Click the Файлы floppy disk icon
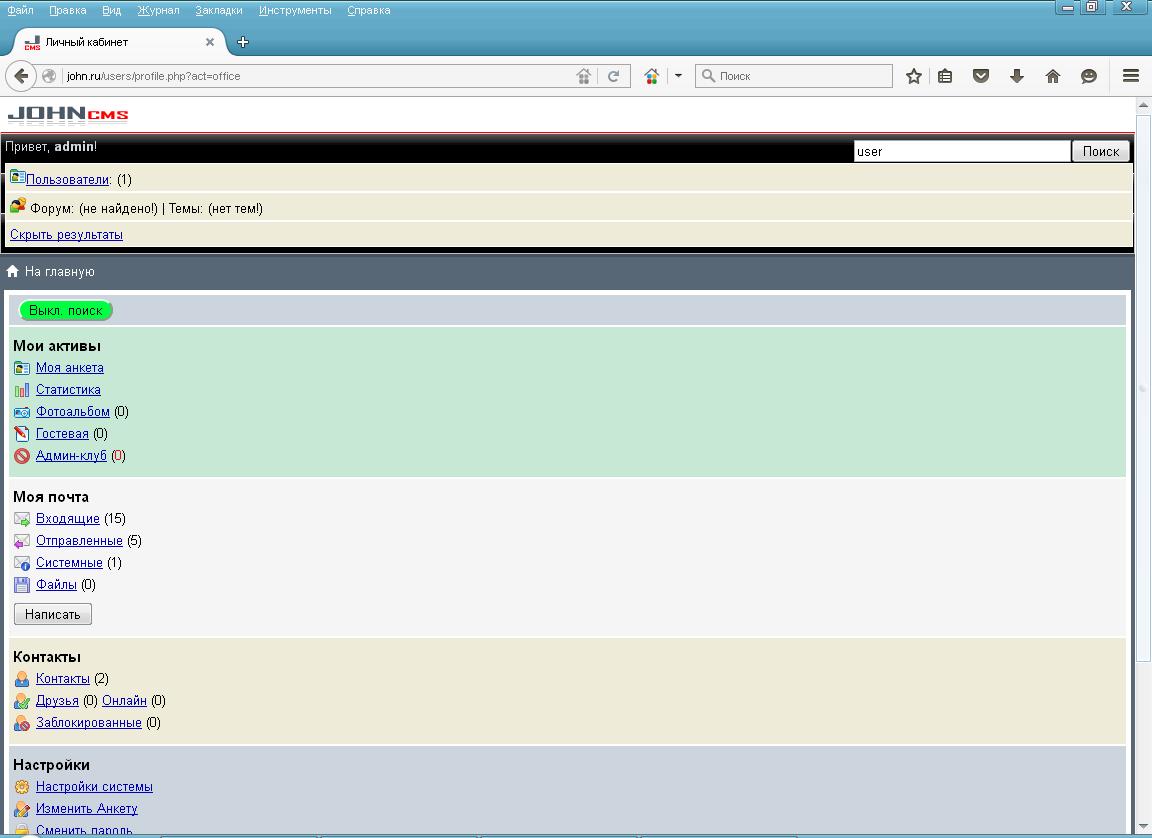The height and width of the screenshot is (838, 1152). pos(22,585)
